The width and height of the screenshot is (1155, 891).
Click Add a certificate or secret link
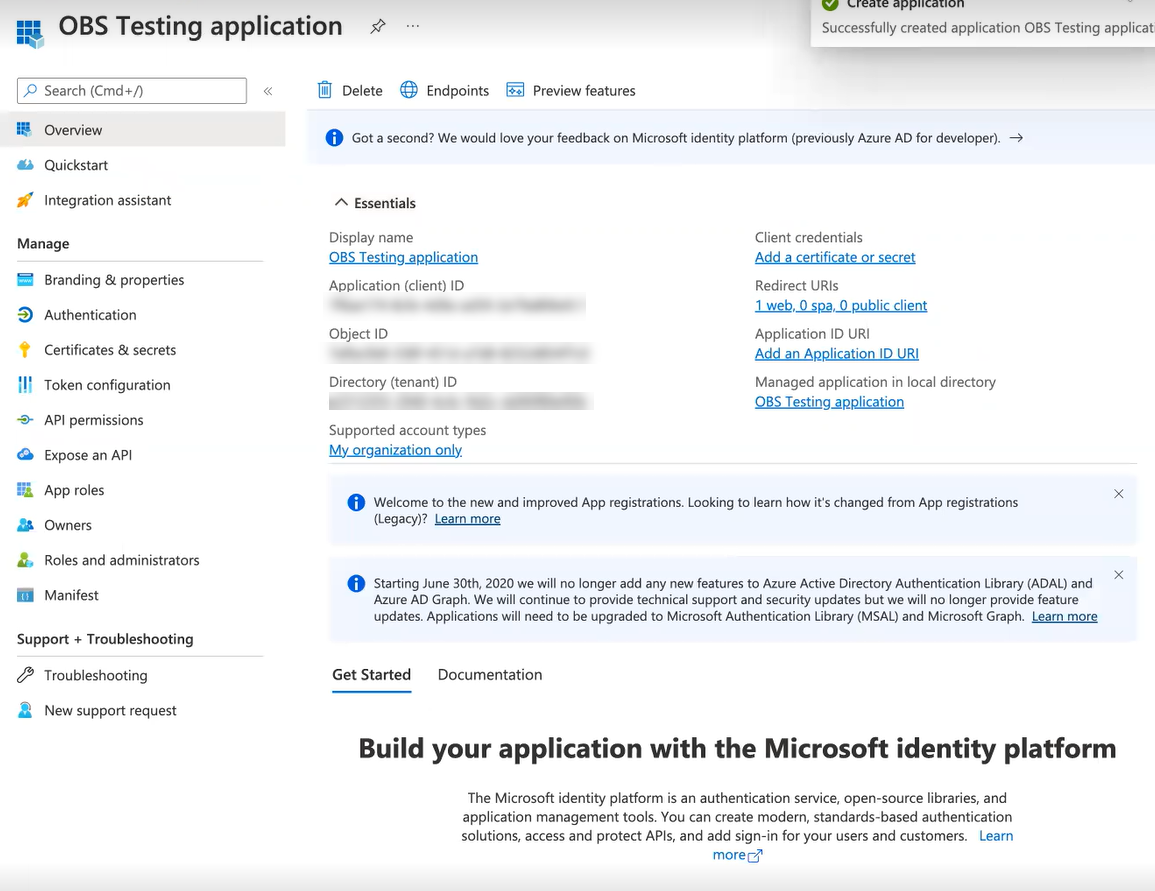(x=835, y=257)
